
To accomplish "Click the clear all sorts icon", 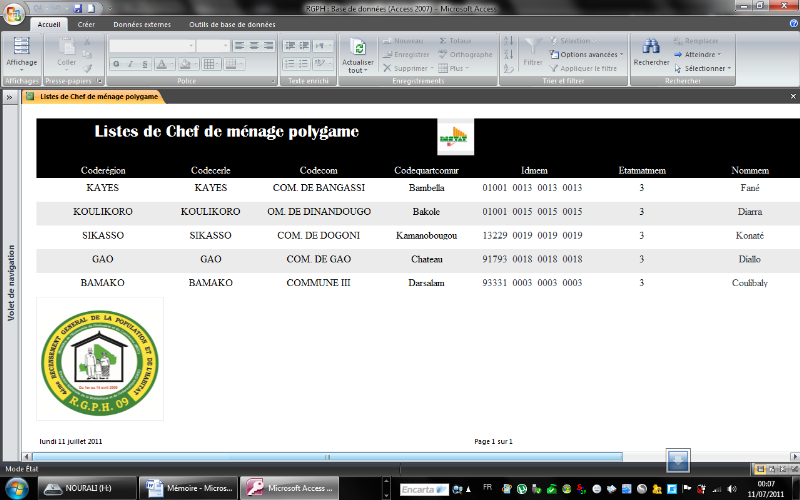I will (x=508, y=68).
